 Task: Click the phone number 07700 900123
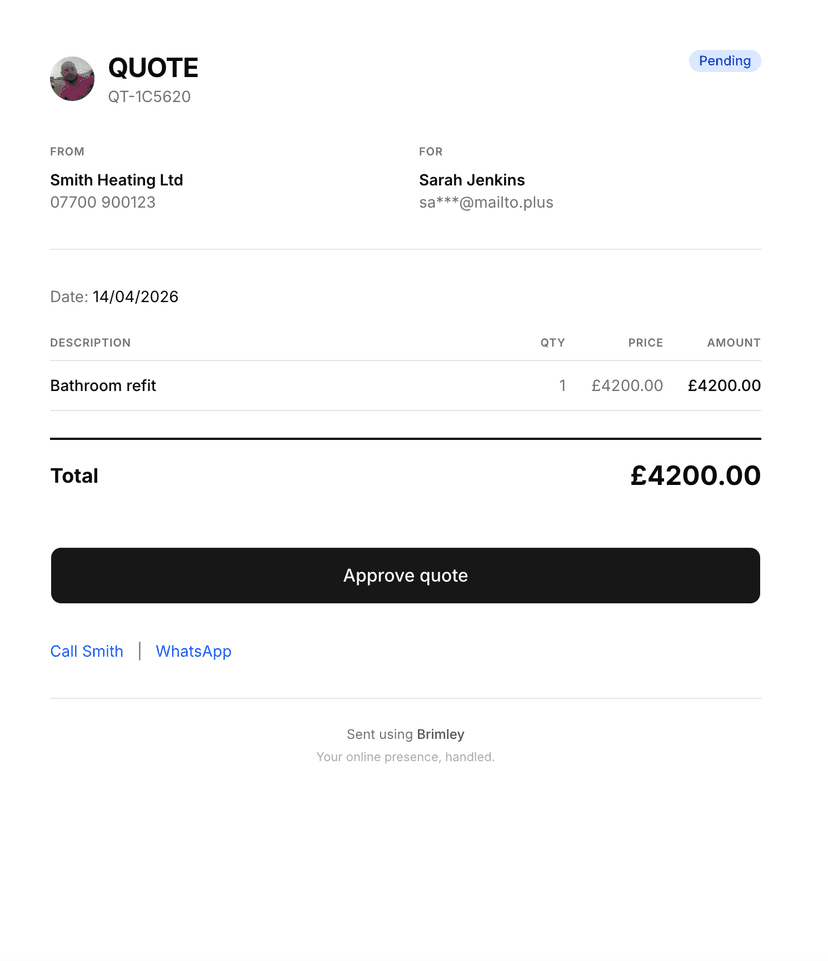tap(103, 202)
